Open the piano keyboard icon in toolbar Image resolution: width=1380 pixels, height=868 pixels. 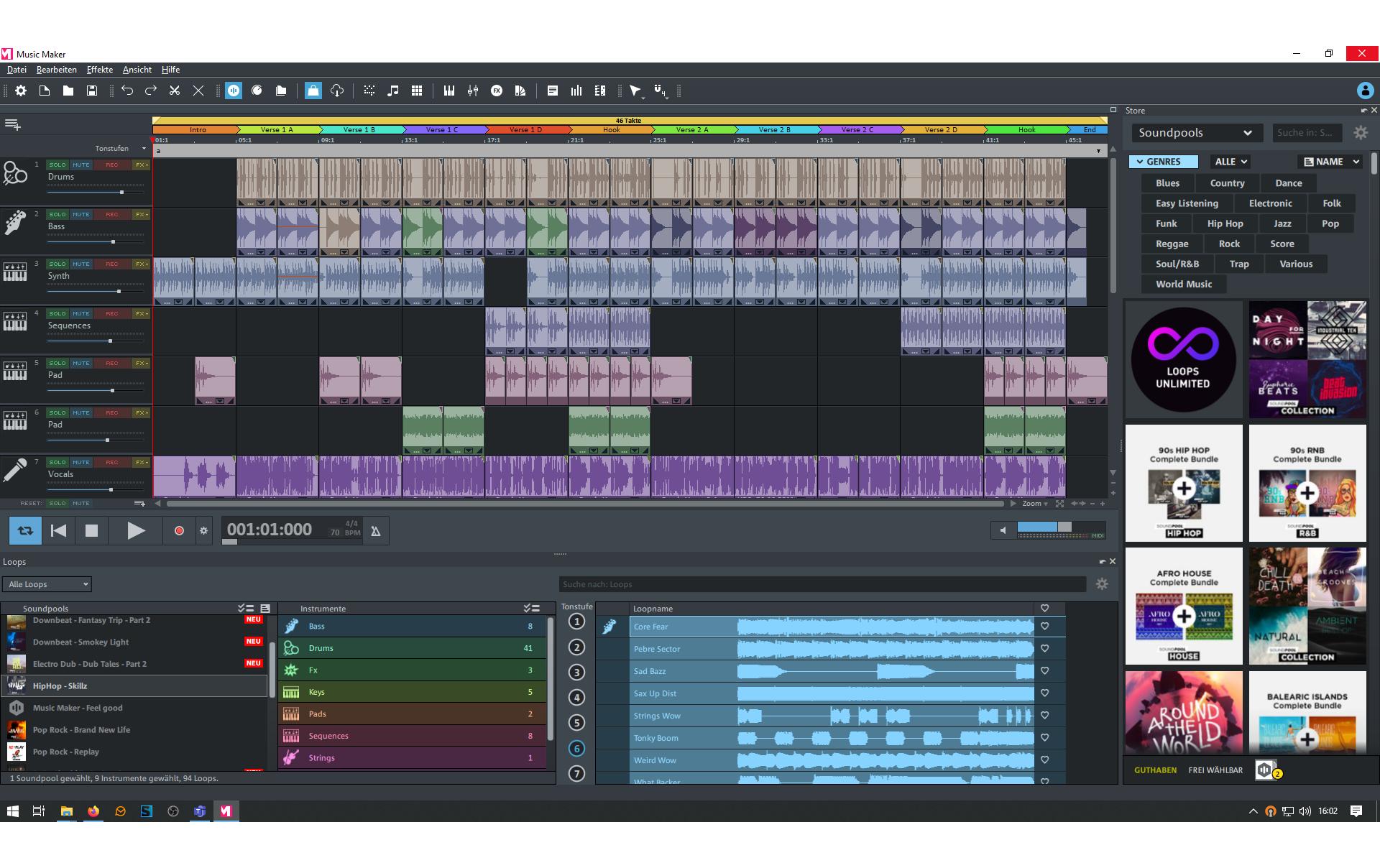[449, 91]
